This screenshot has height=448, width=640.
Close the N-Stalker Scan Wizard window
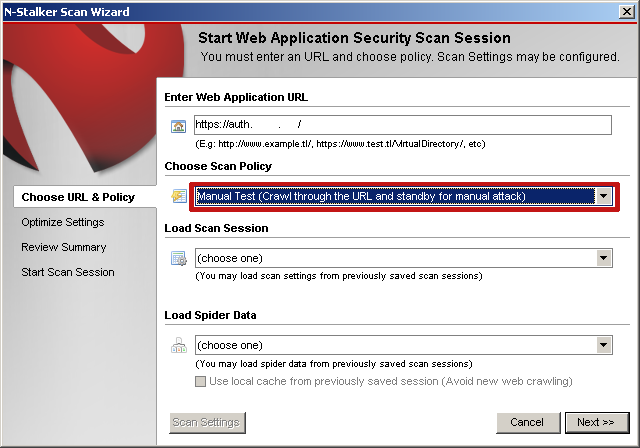pos(626,12)
